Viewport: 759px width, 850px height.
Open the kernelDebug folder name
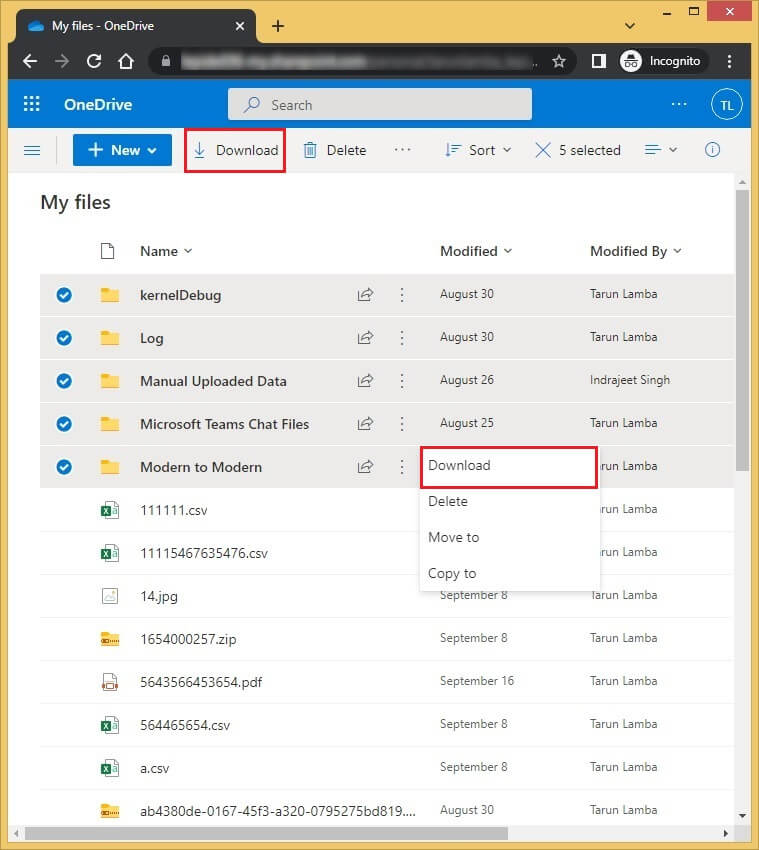point(181,295)
